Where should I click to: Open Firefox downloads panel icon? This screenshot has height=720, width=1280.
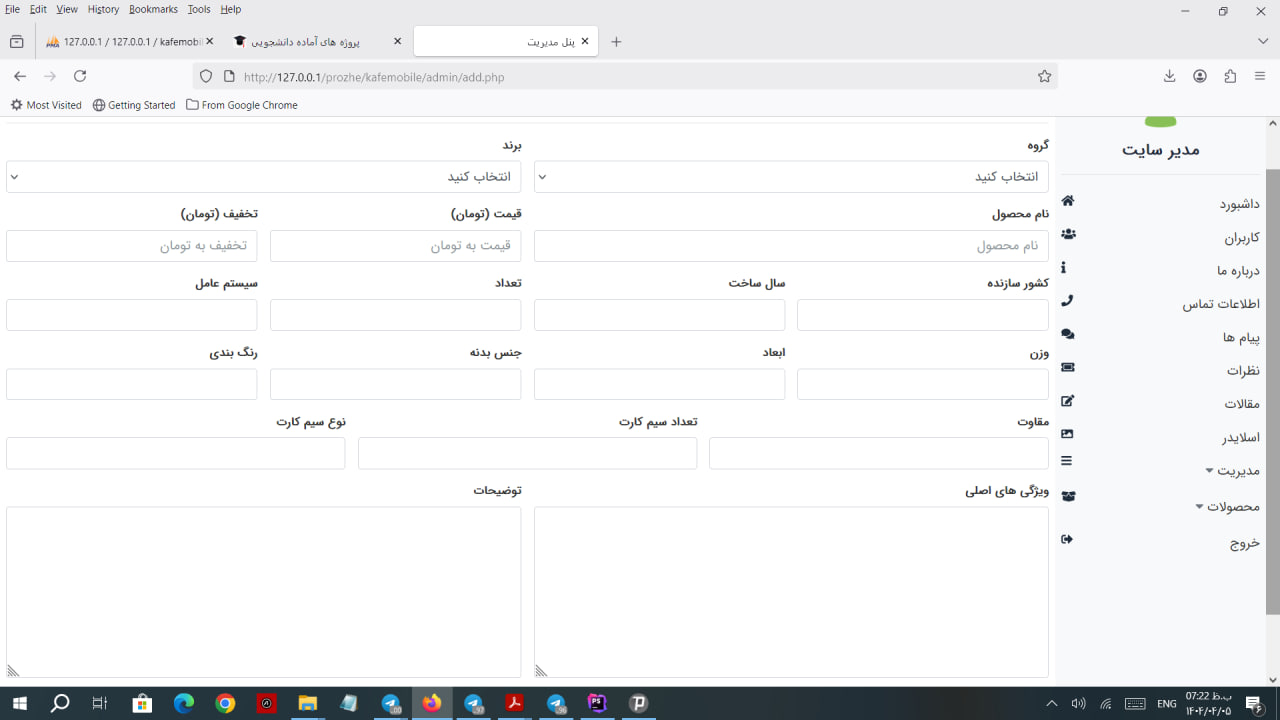coord(1170,77)
